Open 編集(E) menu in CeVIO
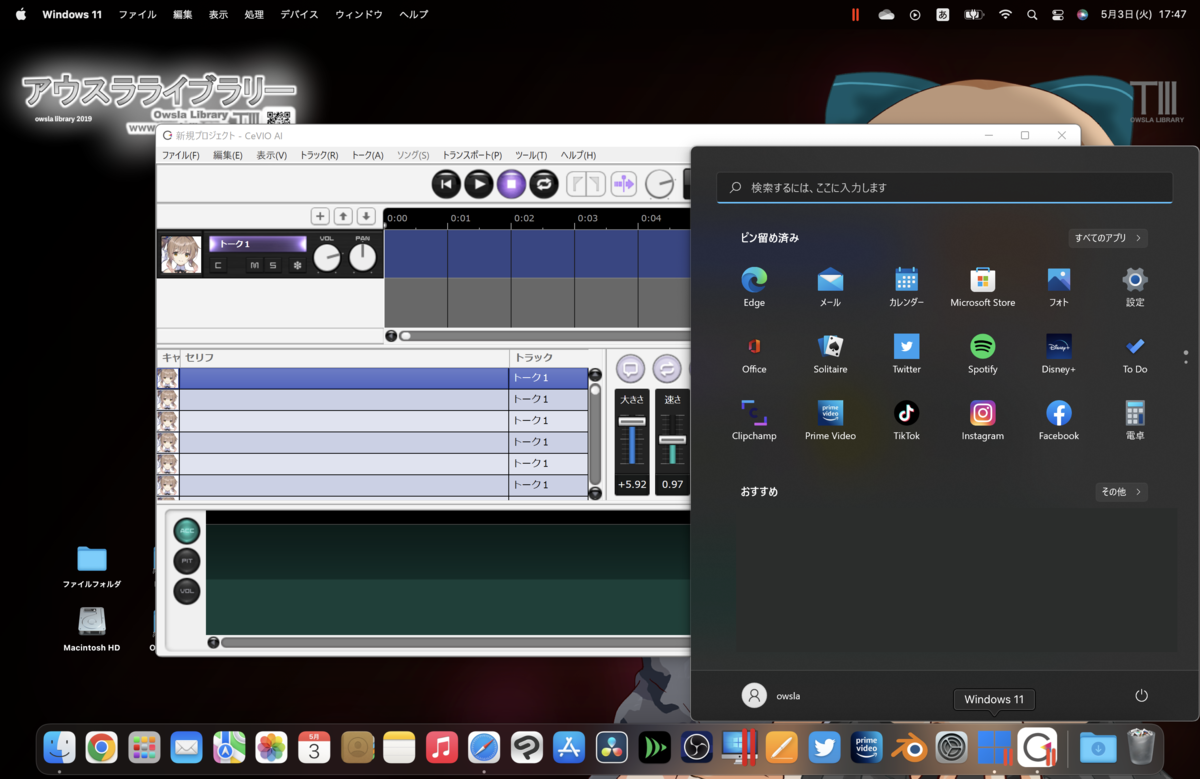 pyautogui.click(x=227, y=155)
